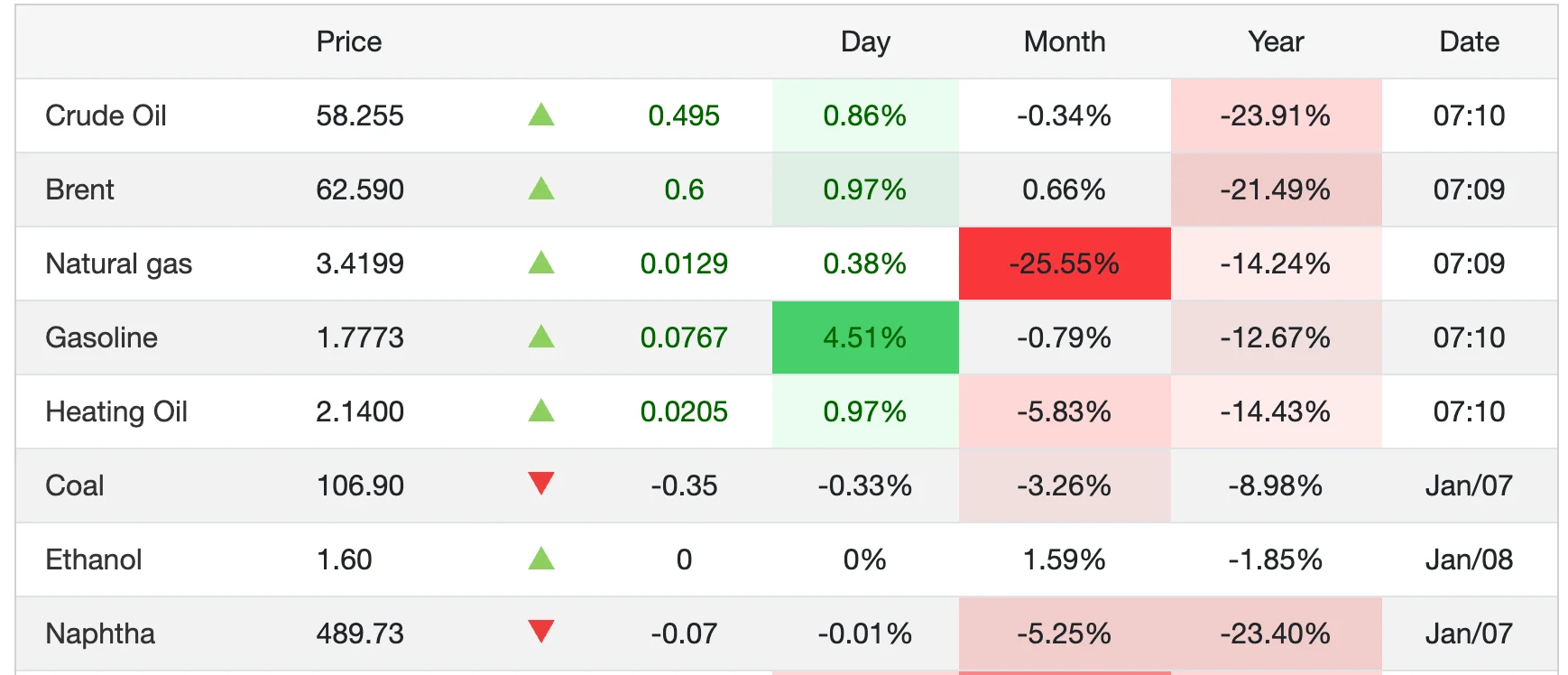Click the red down arrow for Coal
This screenshot has height=675, width=1568.
pyautogui.click(x=540, y=484)
